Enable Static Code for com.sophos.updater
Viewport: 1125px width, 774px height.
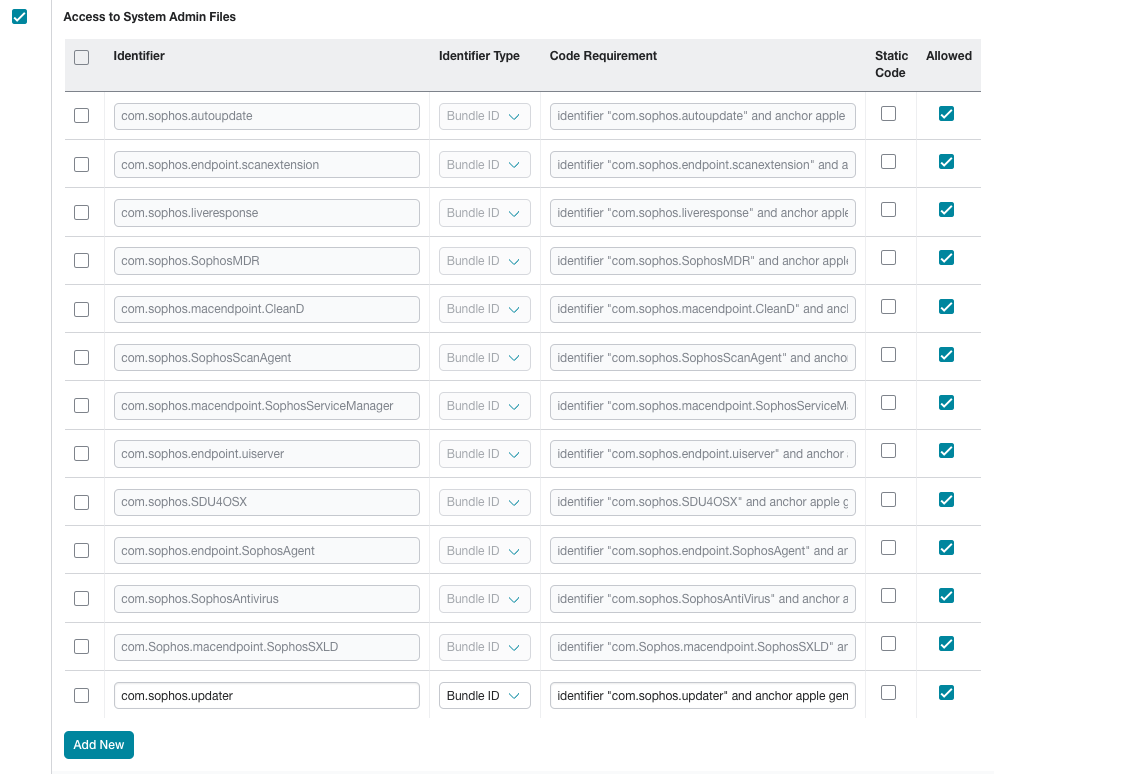pos(888,692)
